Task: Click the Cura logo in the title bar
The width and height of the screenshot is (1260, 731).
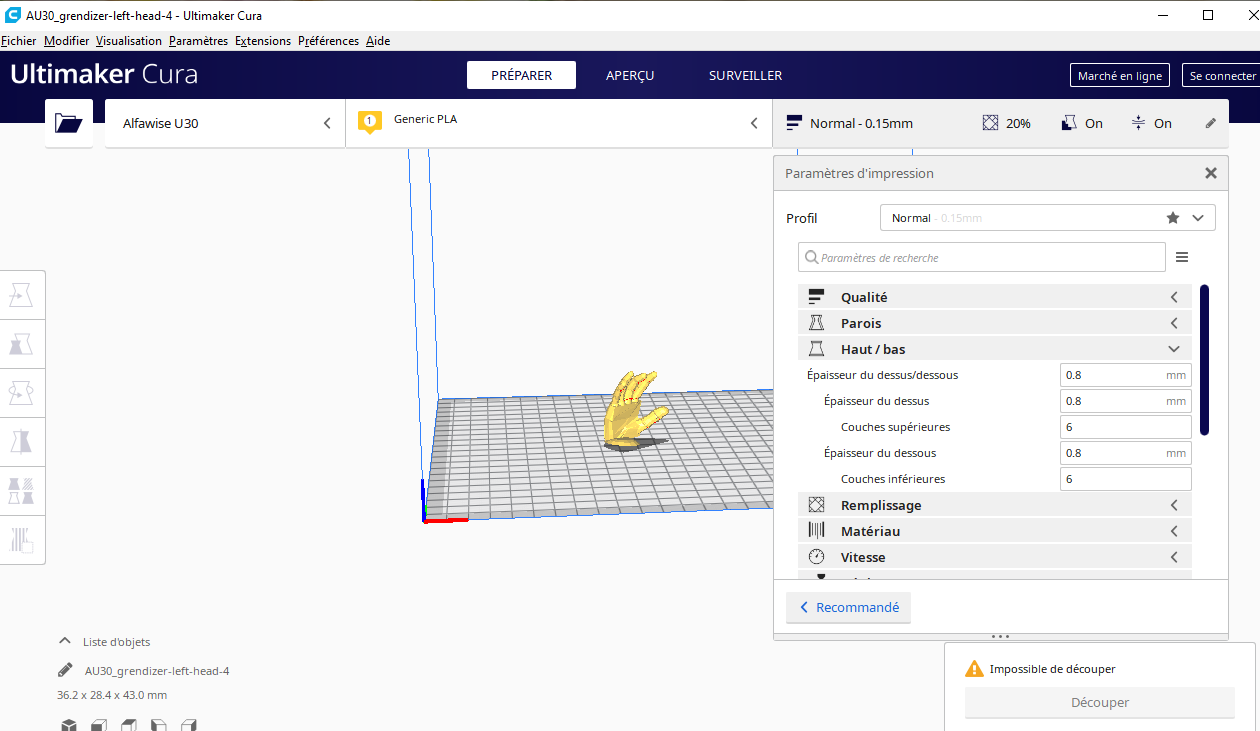Action: [12, 15]
